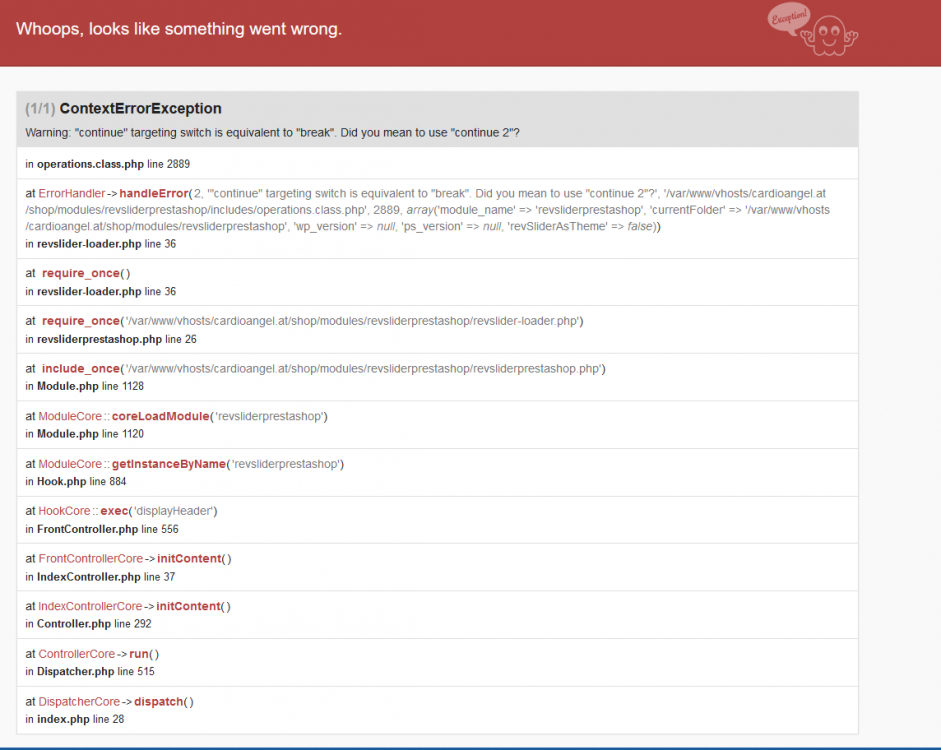
Task: Click 'operations.class.php line 2889' text
Action: [113, 164]
